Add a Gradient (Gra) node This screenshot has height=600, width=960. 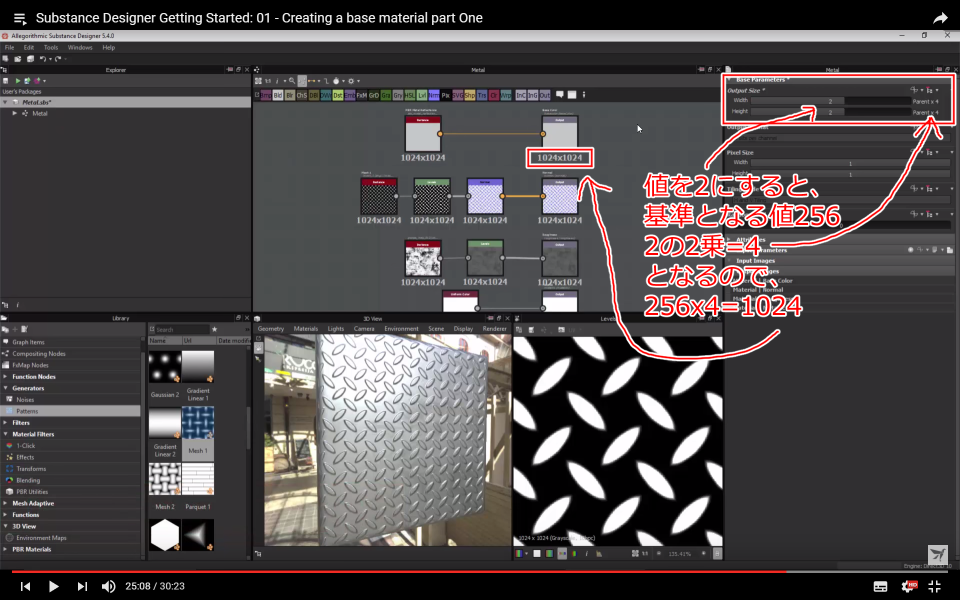tap(386, 96)
